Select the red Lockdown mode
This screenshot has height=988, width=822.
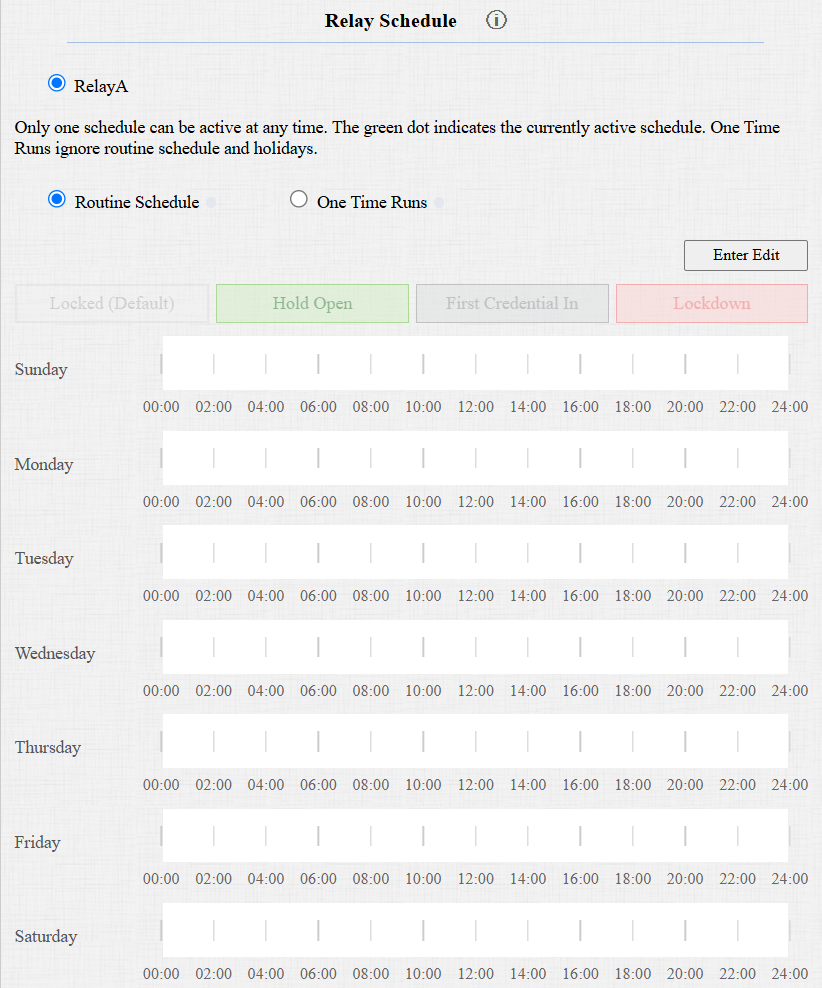712,304
